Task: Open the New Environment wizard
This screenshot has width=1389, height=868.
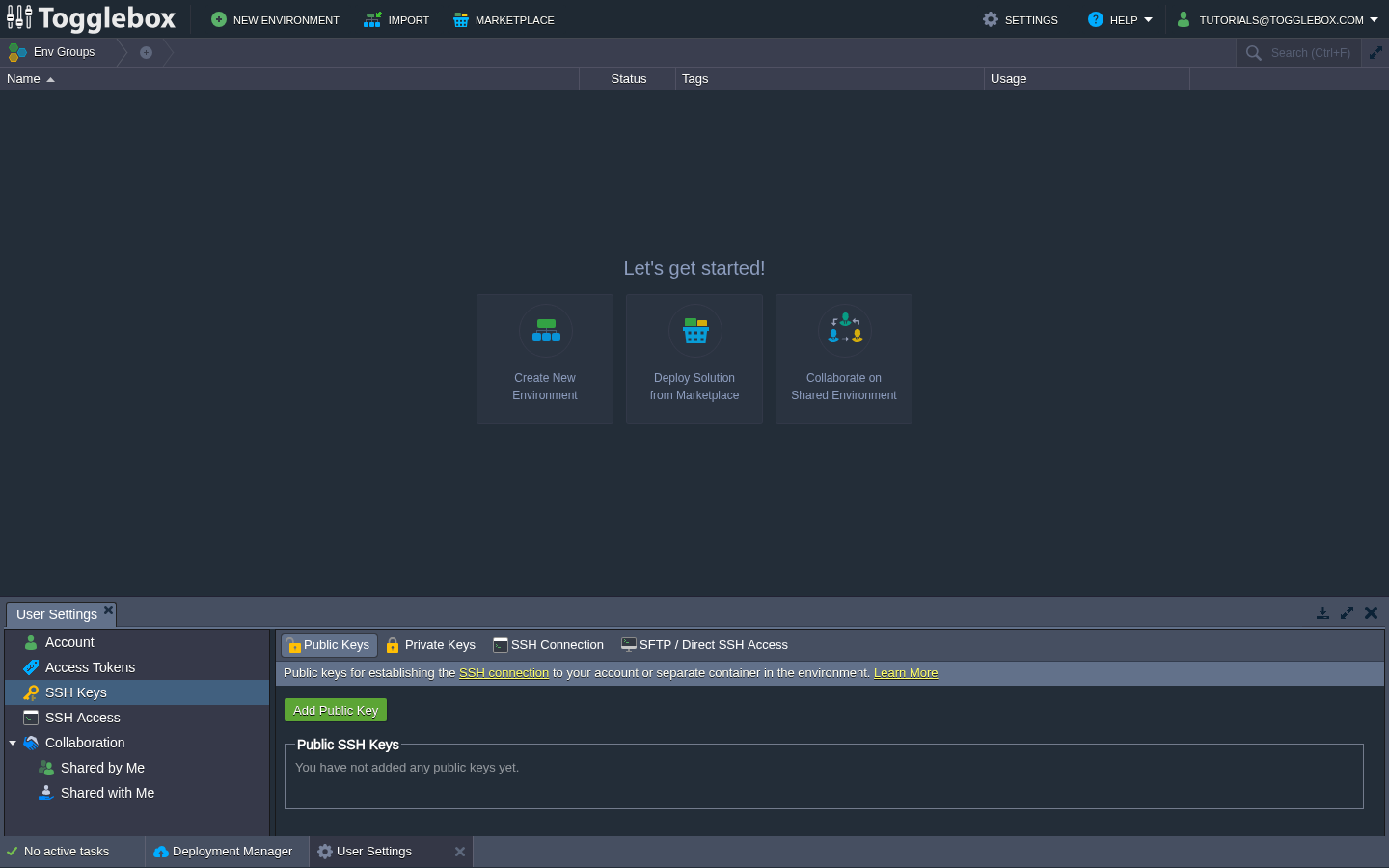Action: 275,19
